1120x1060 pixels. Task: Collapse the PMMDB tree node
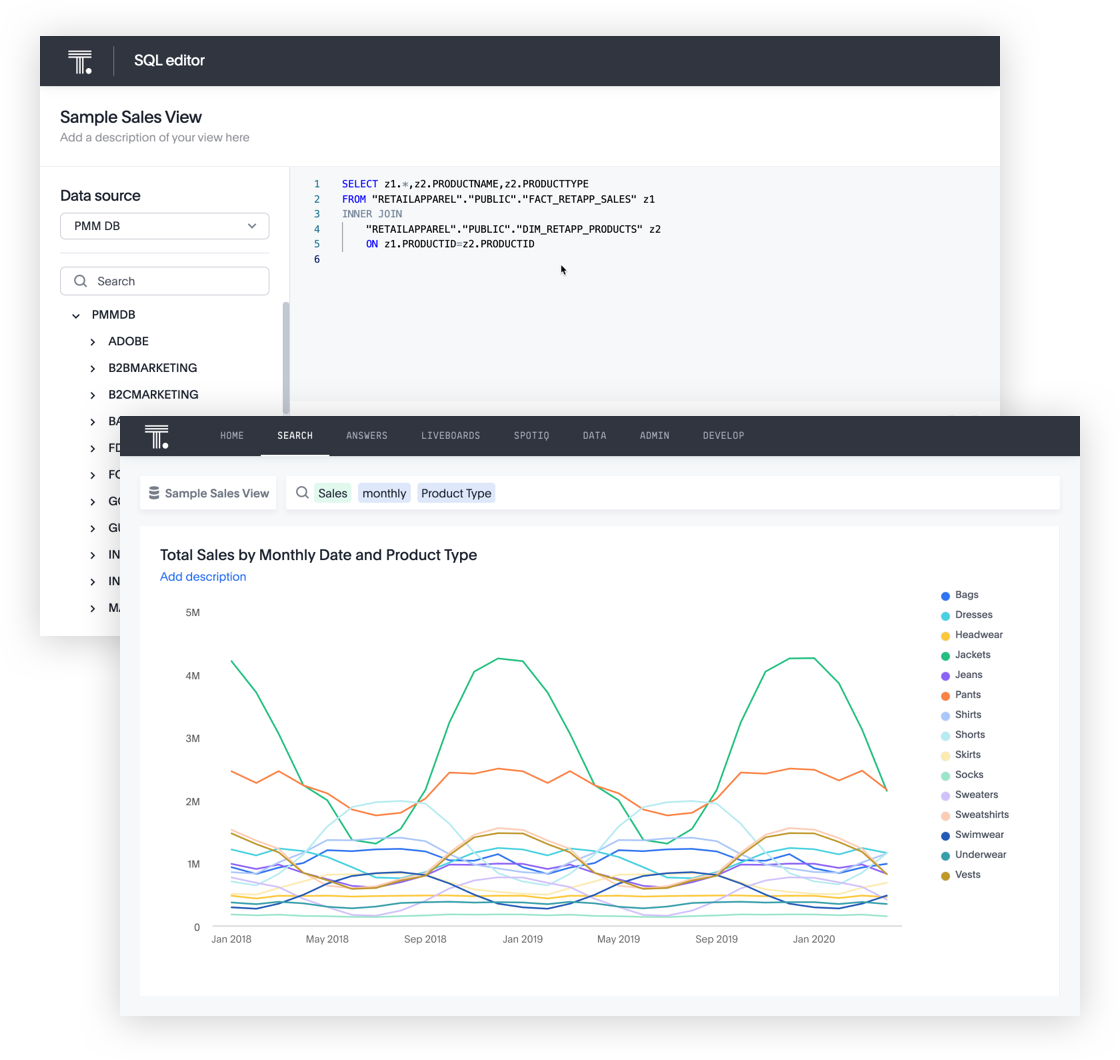pyautogui.click(x=76, y=314)
